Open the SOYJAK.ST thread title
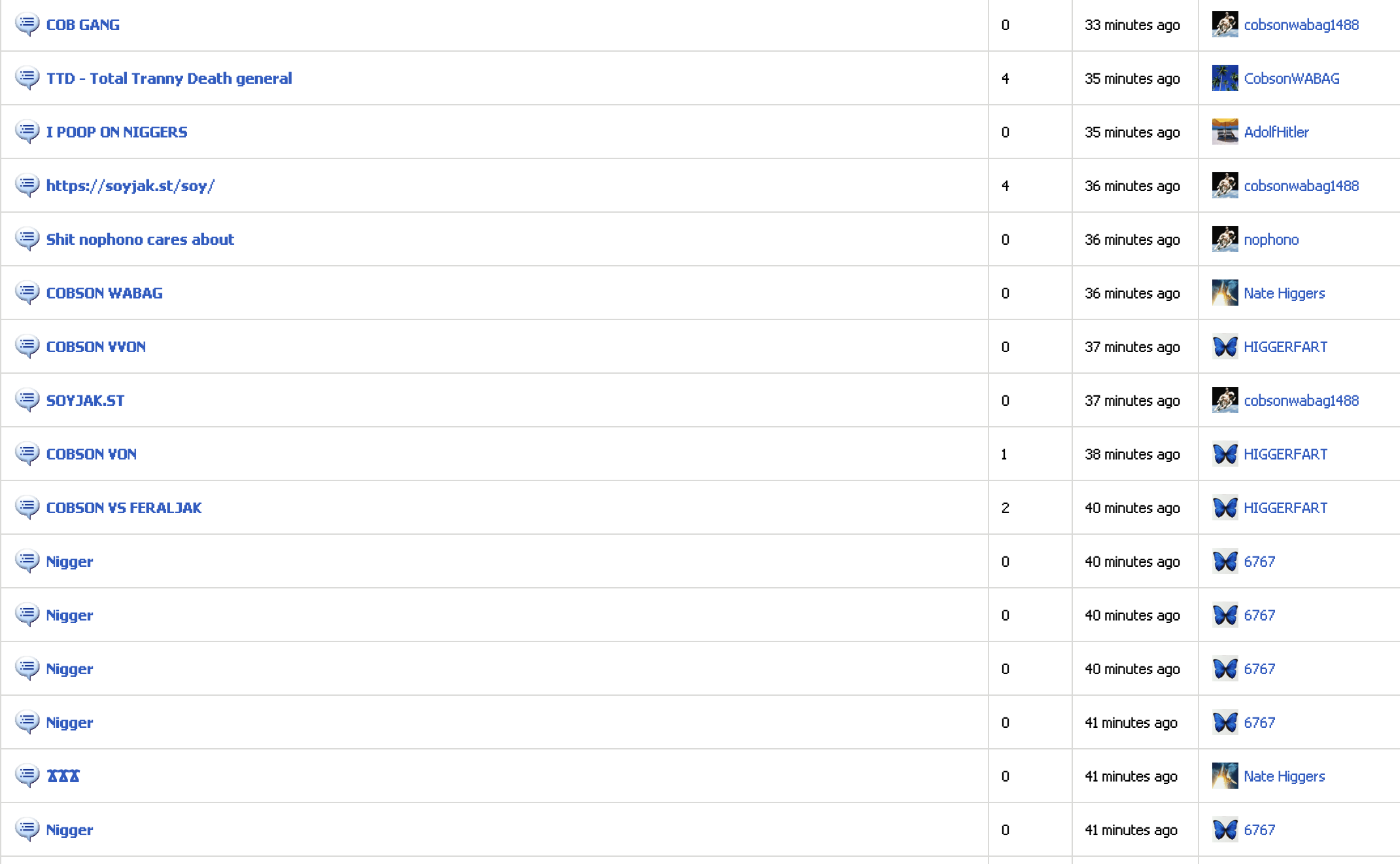This screenshot has height=864, width=1400. pos(85,401)
